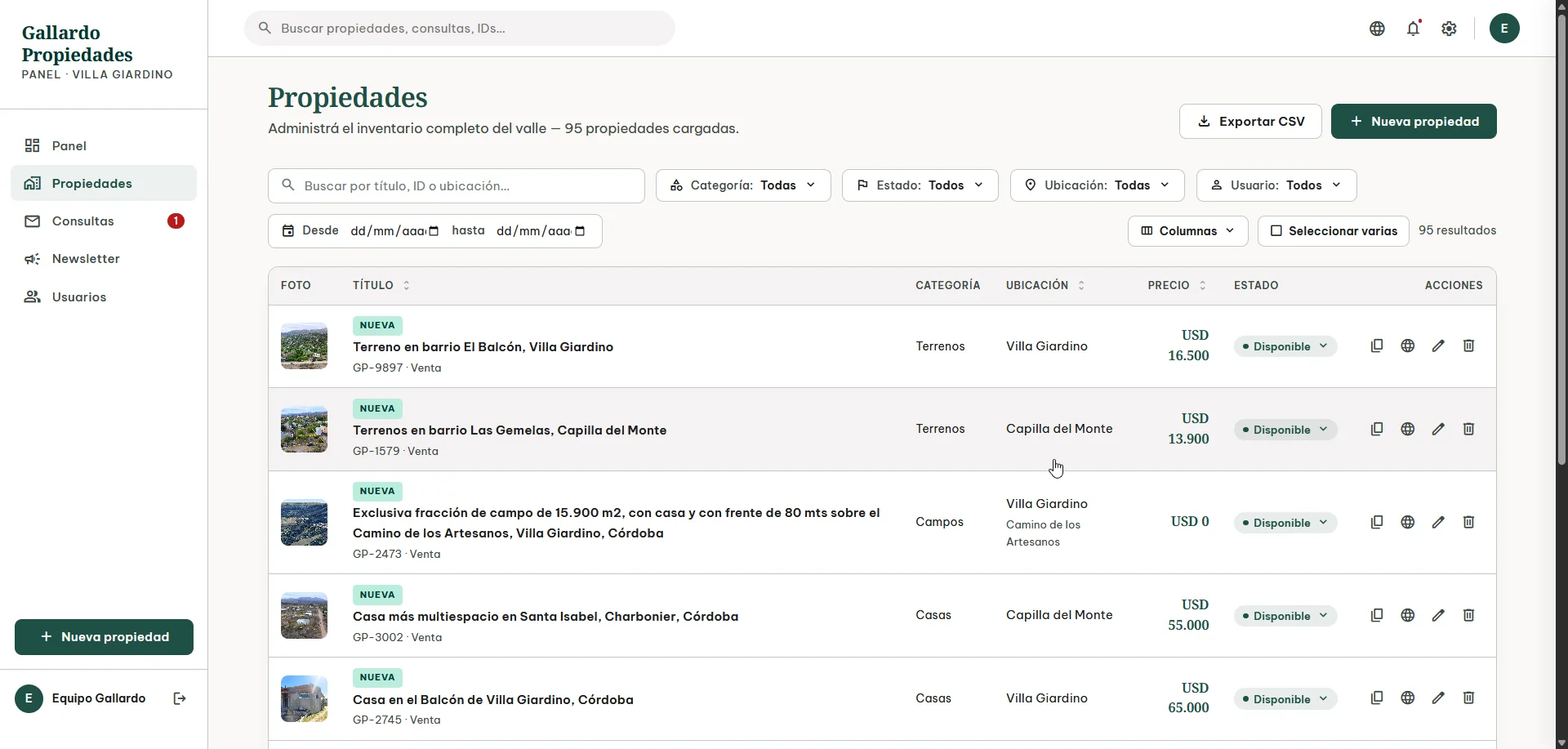Open Desde date picker calendar icon
Screen dimensions: 1568x749
pos(434,231)
